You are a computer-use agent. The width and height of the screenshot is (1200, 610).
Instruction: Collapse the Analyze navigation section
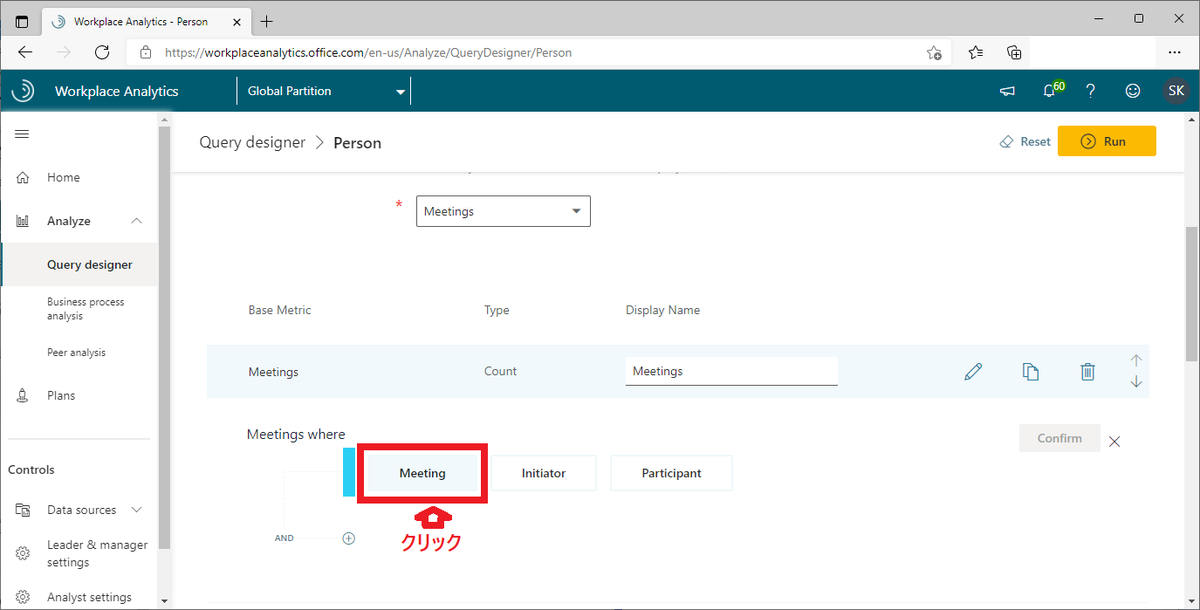137,221
